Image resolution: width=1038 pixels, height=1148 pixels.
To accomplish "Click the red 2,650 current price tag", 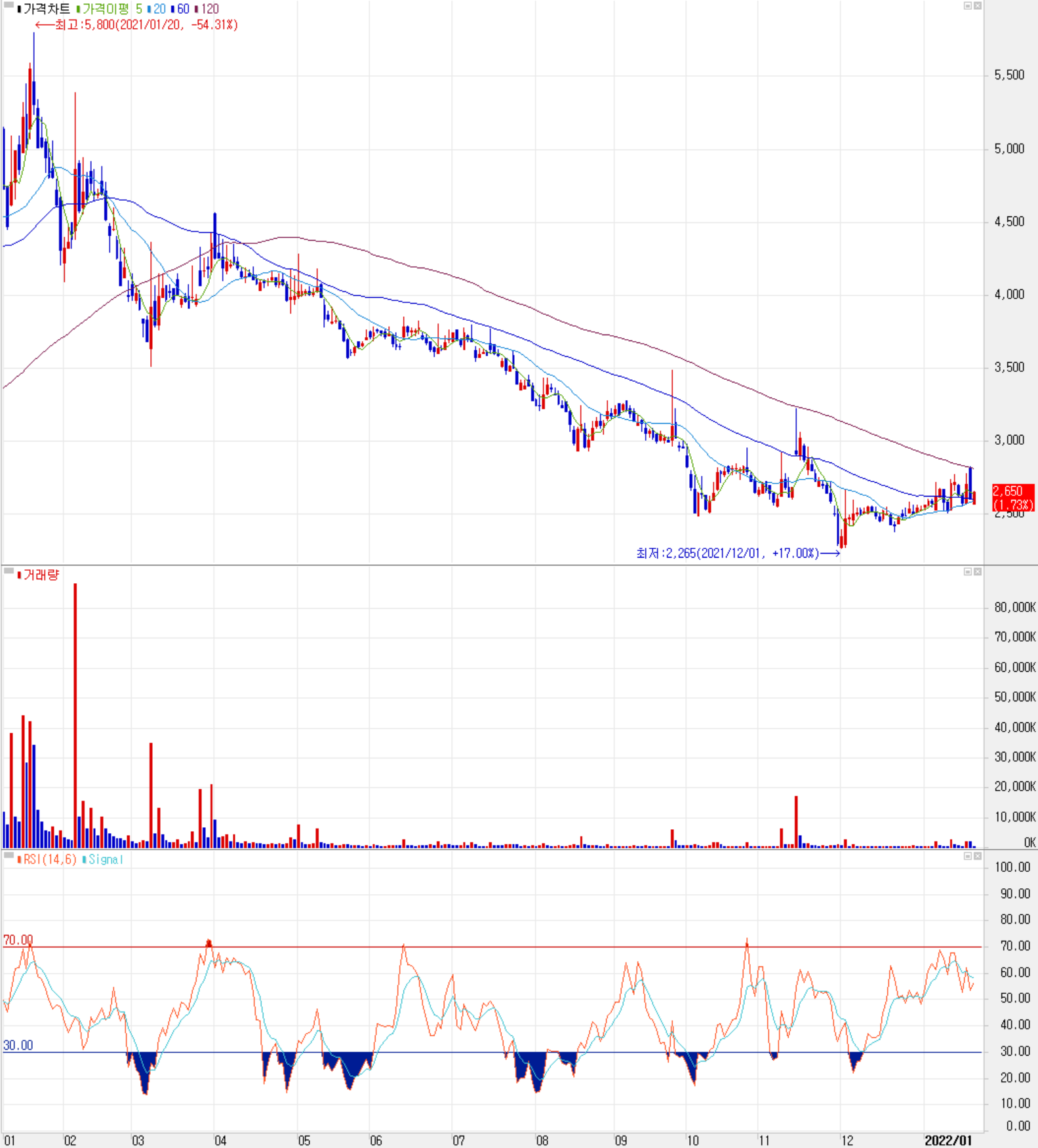I will [1013, 498].
